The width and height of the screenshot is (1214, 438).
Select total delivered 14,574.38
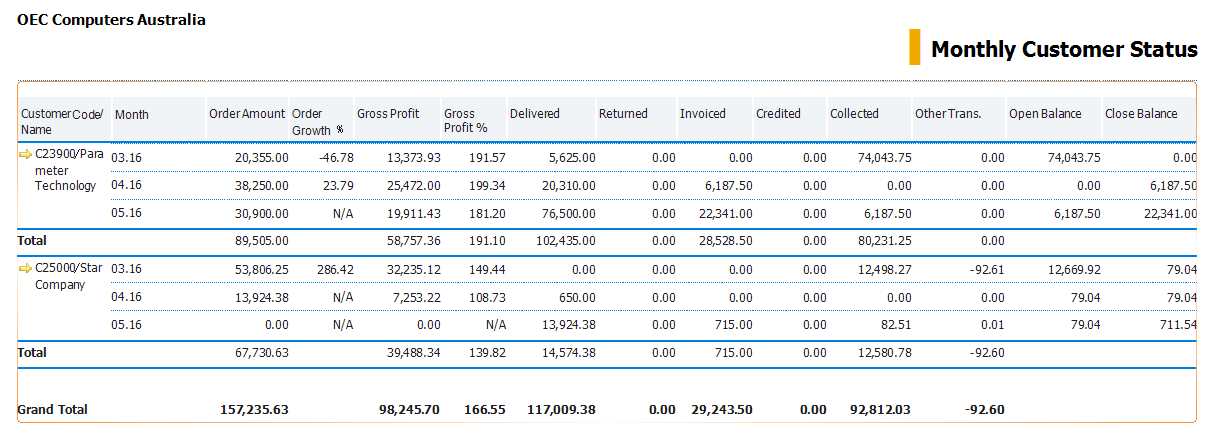569,353
